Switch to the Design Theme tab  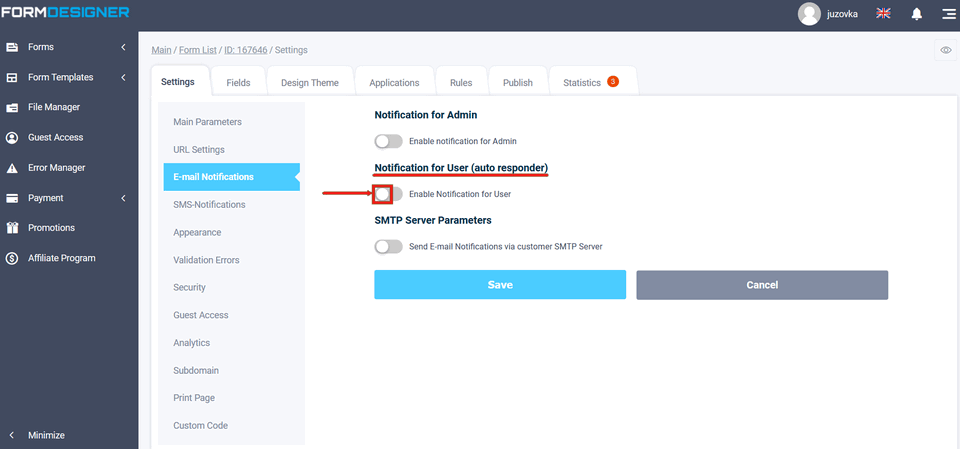[309, 83]
